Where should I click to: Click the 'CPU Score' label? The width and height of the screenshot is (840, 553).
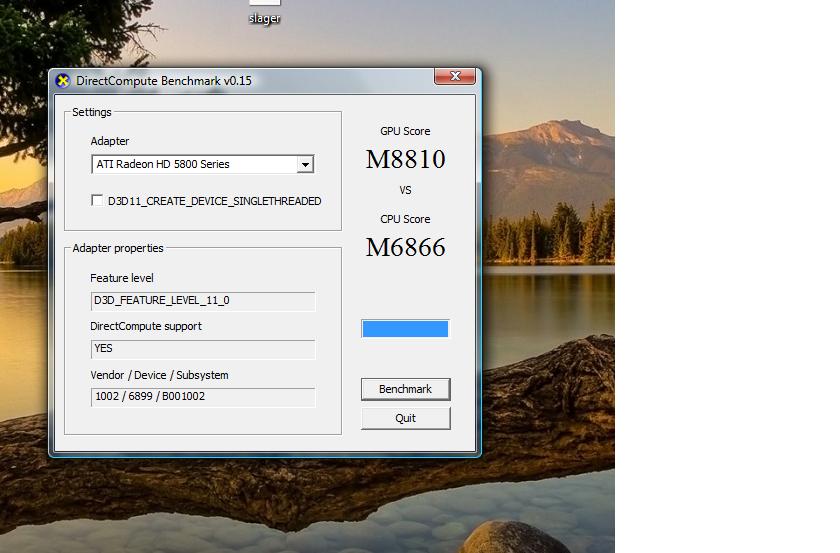tap(405, 219)
